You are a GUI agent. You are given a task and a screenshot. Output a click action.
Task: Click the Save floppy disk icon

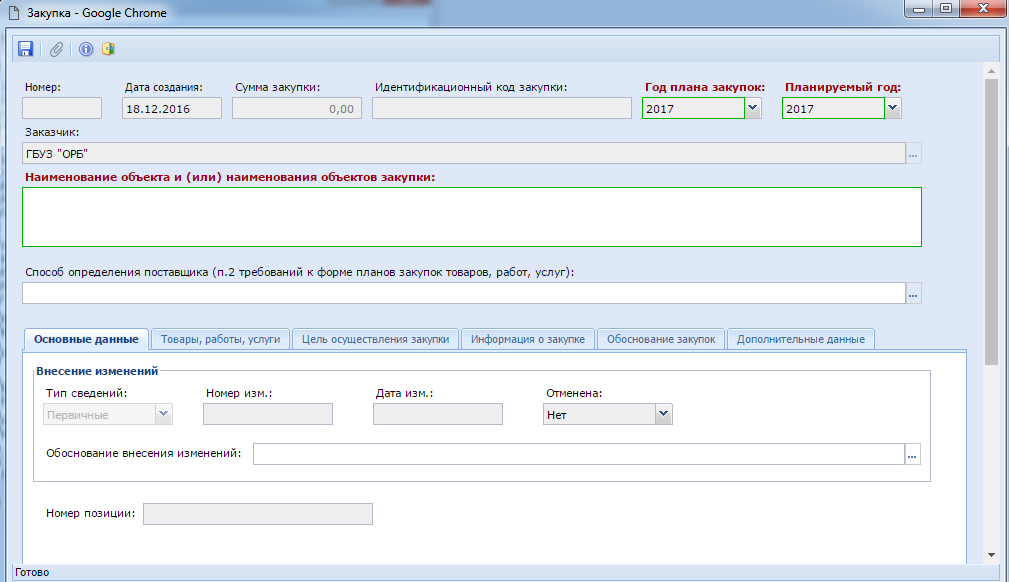pyautogui.click(x=26, y=49)
